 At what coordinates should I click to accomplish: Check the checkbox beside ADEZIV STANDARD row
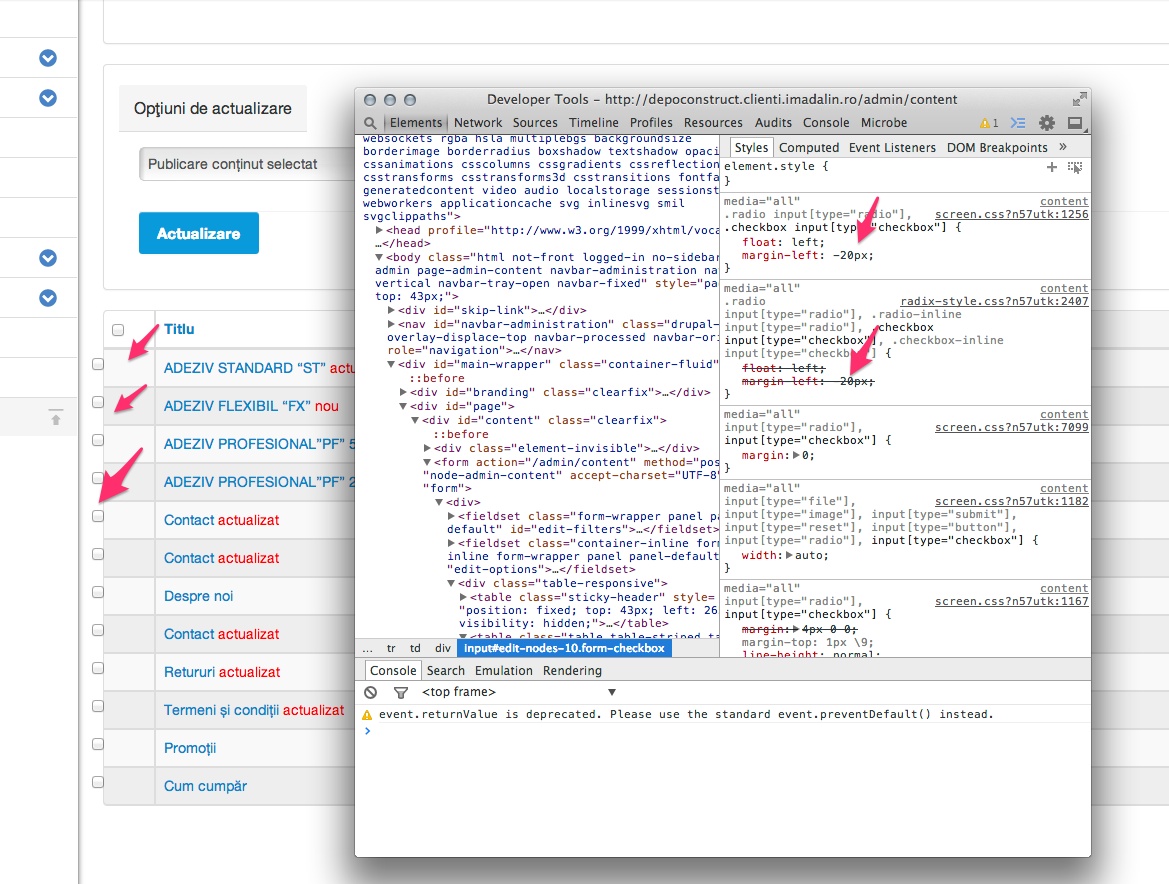tap(97, 363)
